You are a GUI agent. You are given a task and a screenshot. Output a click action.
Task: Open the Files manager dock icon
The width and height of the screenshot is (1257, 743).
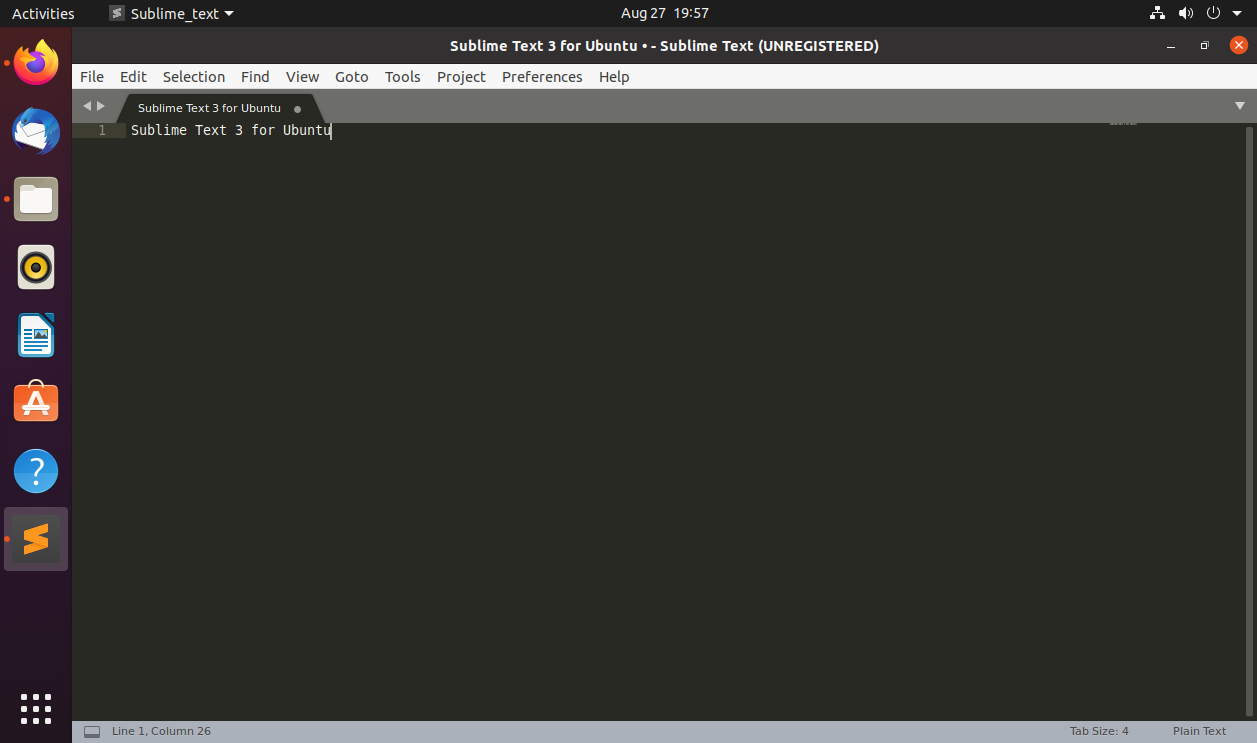pyautogui.click(x=36, y=199)
